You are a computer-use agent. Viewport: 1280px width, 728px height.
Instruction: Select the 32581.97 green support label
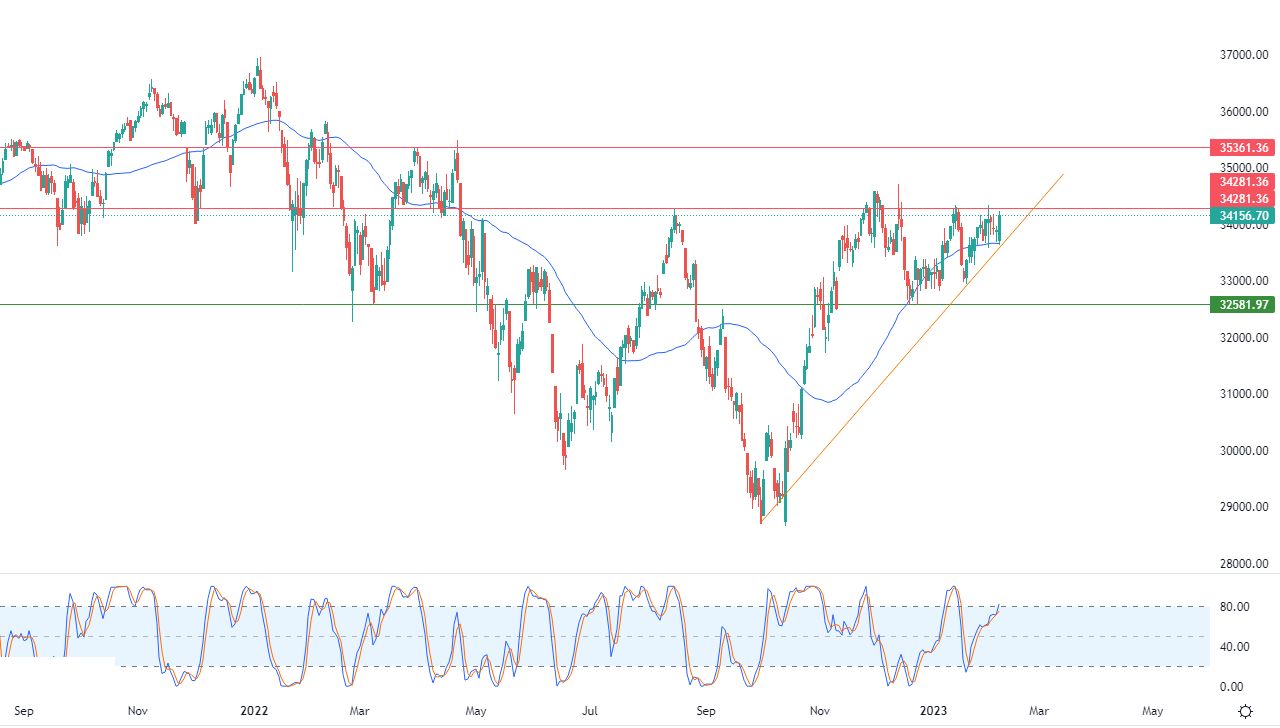coord(1245,305)
